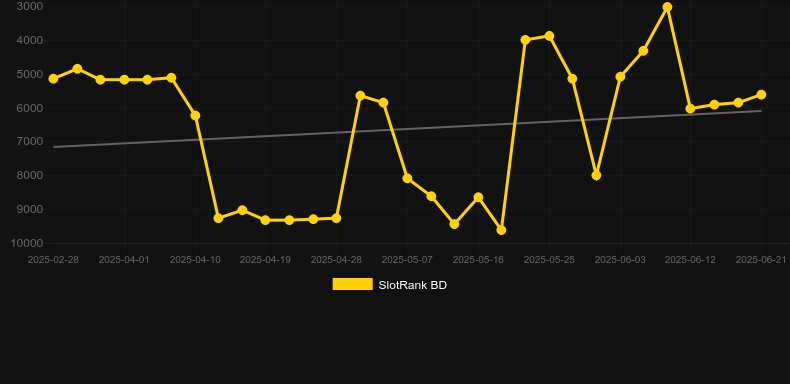
Task: Click the first data point at 2025-02-28
Action: coord(53,79)
